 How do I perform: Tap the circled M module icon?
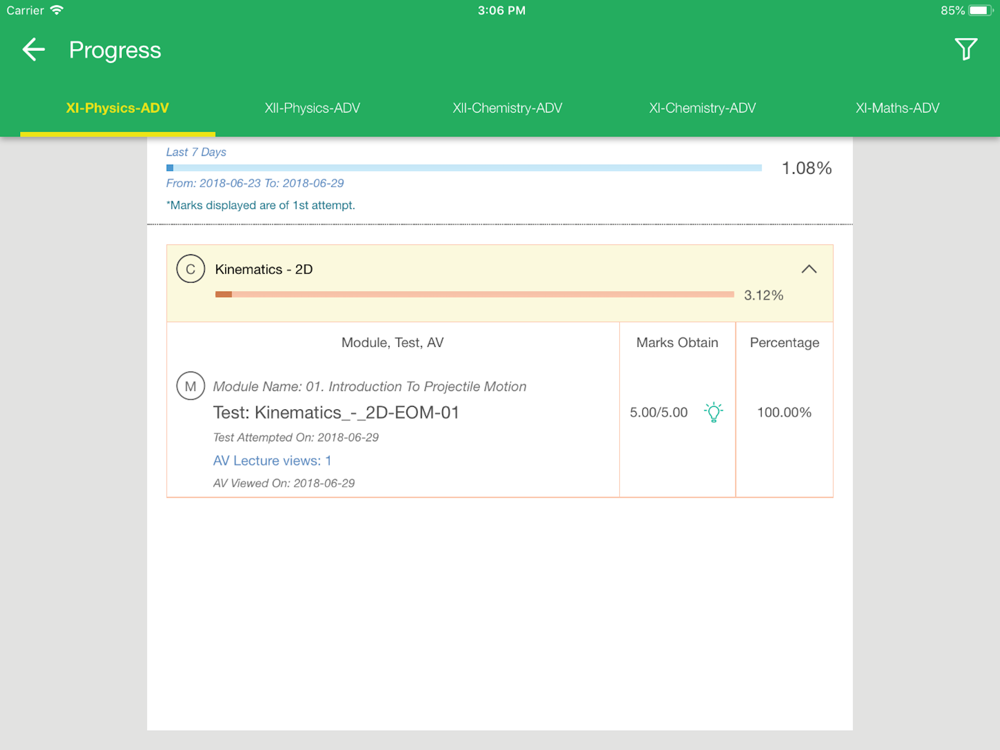click(x=190, y=386)
